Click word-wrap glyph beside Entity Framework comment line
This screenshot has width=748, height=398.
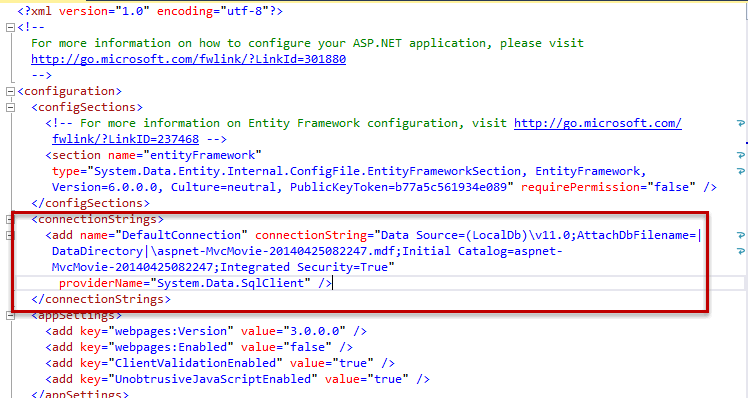pyautogui.click(x=740, y=124)
